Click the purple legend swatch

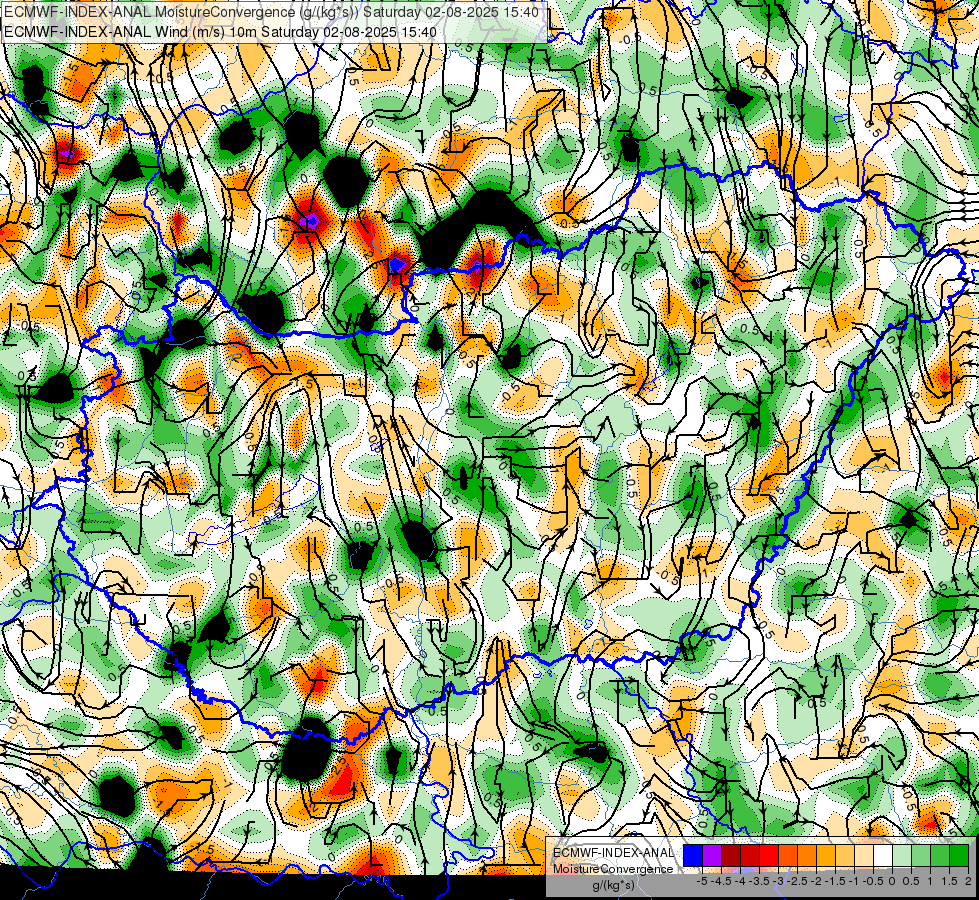tap(712, 855)
